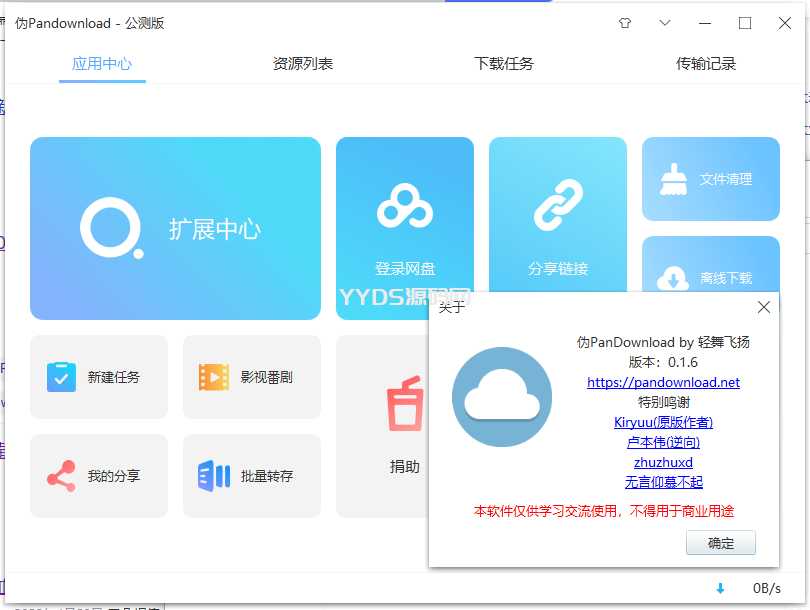Click the 我的分享 share icon
The height and width of the screenshot is (610, 810).
[62, 476]
